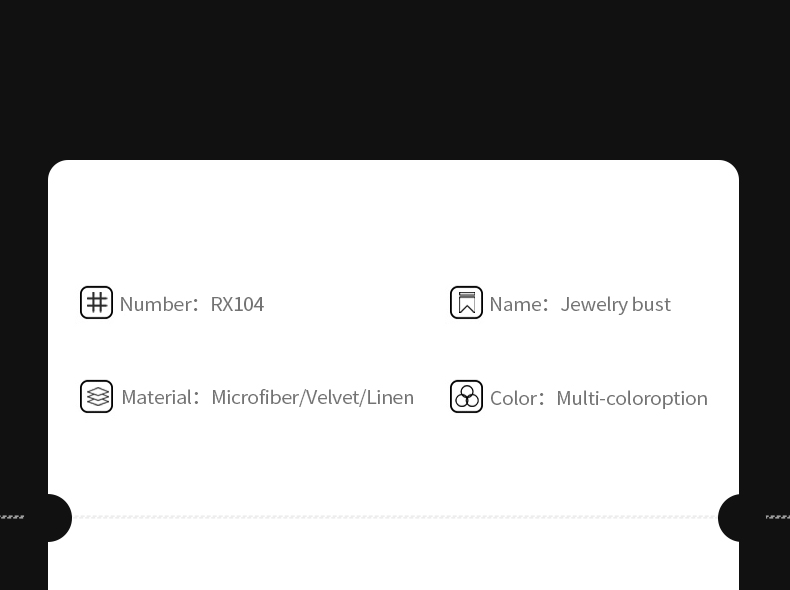Click the black banner above the white card
Image resolution: width=790 pixels, height=590 pixels.
(395, 80)
